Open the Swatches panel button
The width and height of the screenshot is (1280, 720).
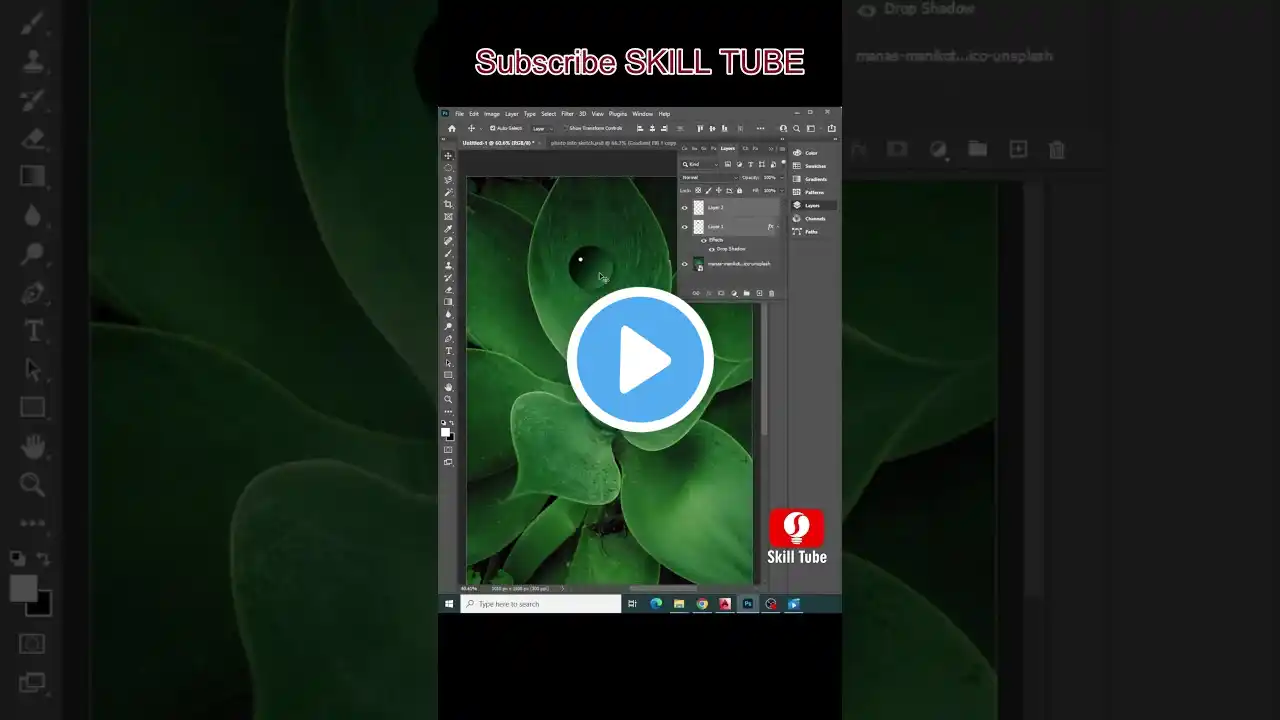click(813, 166)
